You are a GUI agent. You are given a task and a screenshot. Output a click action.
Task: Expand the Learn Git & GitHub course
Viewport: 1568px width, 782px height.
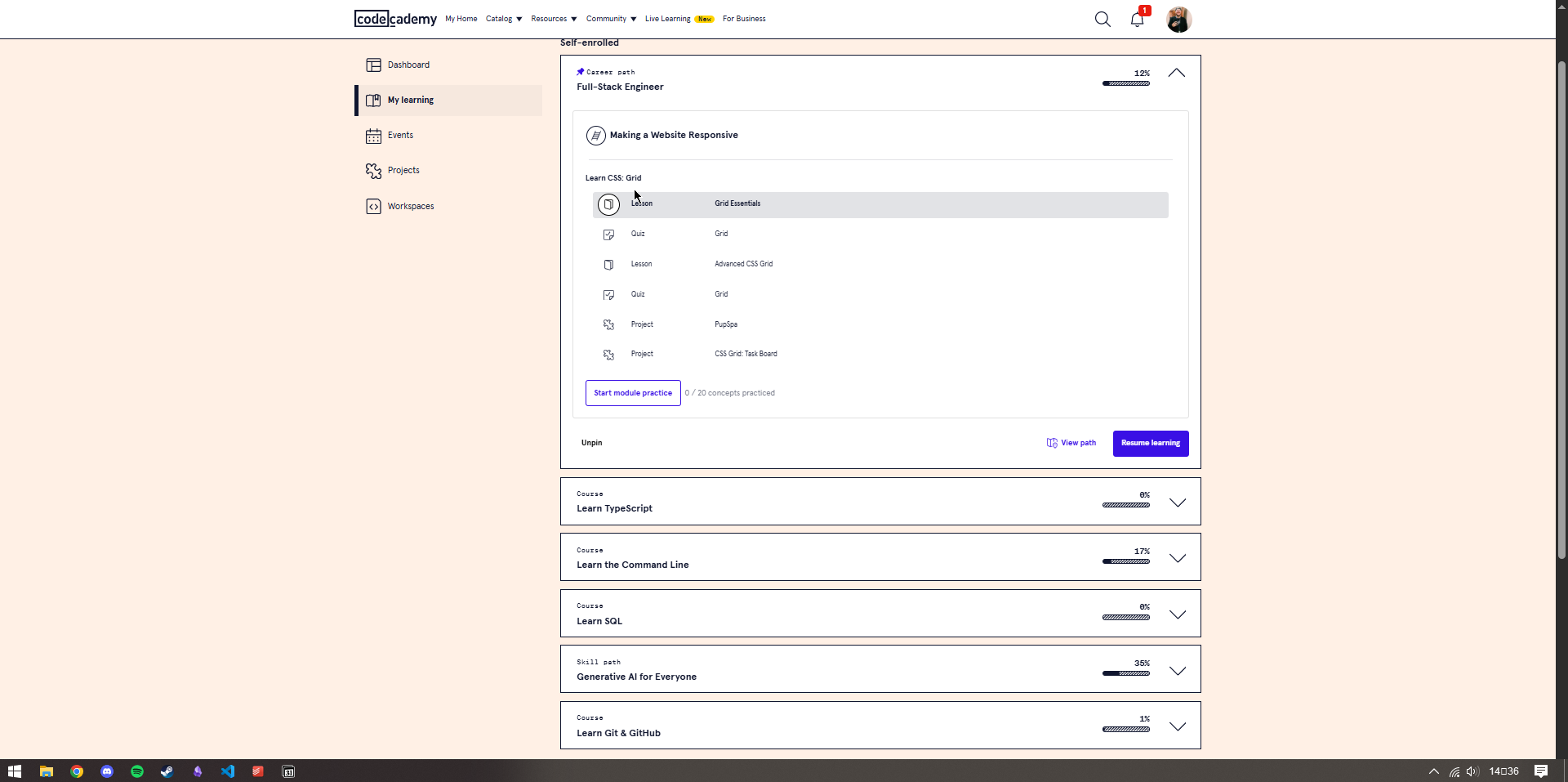click(x=1177, y=726)
